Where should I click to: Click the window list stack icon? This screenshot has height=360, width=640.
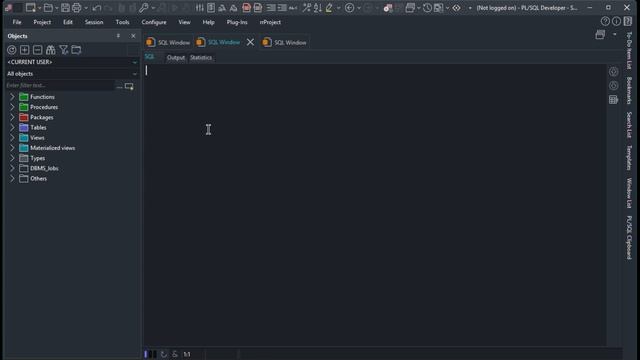[x=410, y=8]
